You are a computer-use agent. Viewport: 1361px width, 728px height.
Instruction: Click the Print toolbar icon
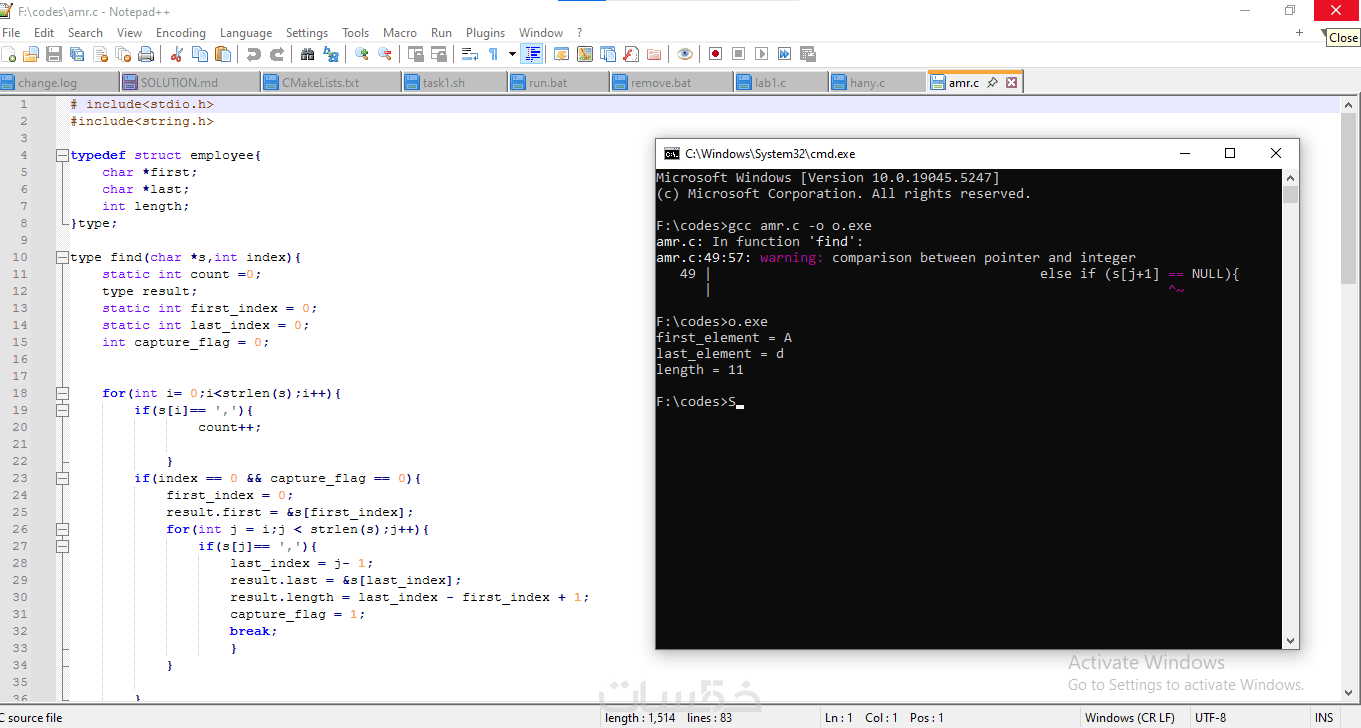146,54
